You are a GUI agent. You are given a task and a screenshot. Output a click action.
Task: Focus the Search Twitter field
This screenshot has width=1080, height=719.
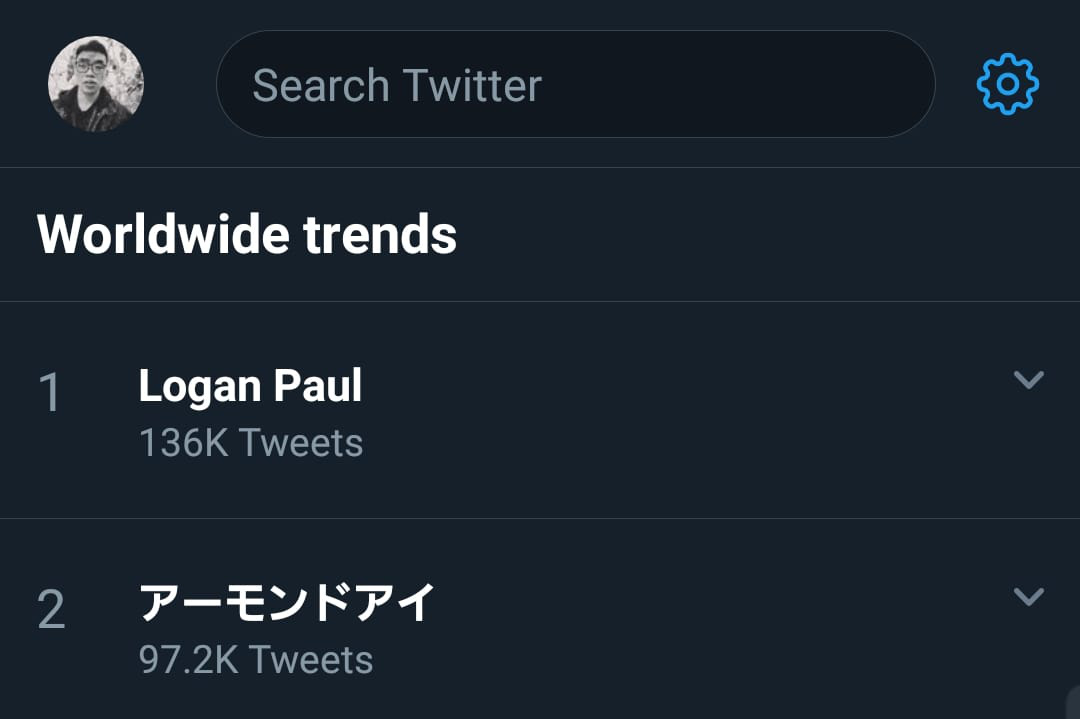tap(576, 84)
